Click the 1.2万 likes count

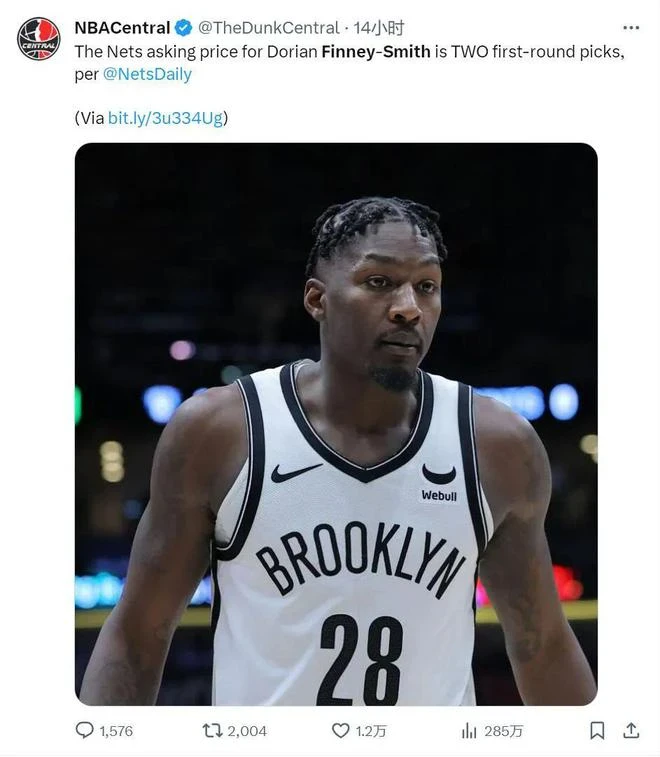pos(371,731)
